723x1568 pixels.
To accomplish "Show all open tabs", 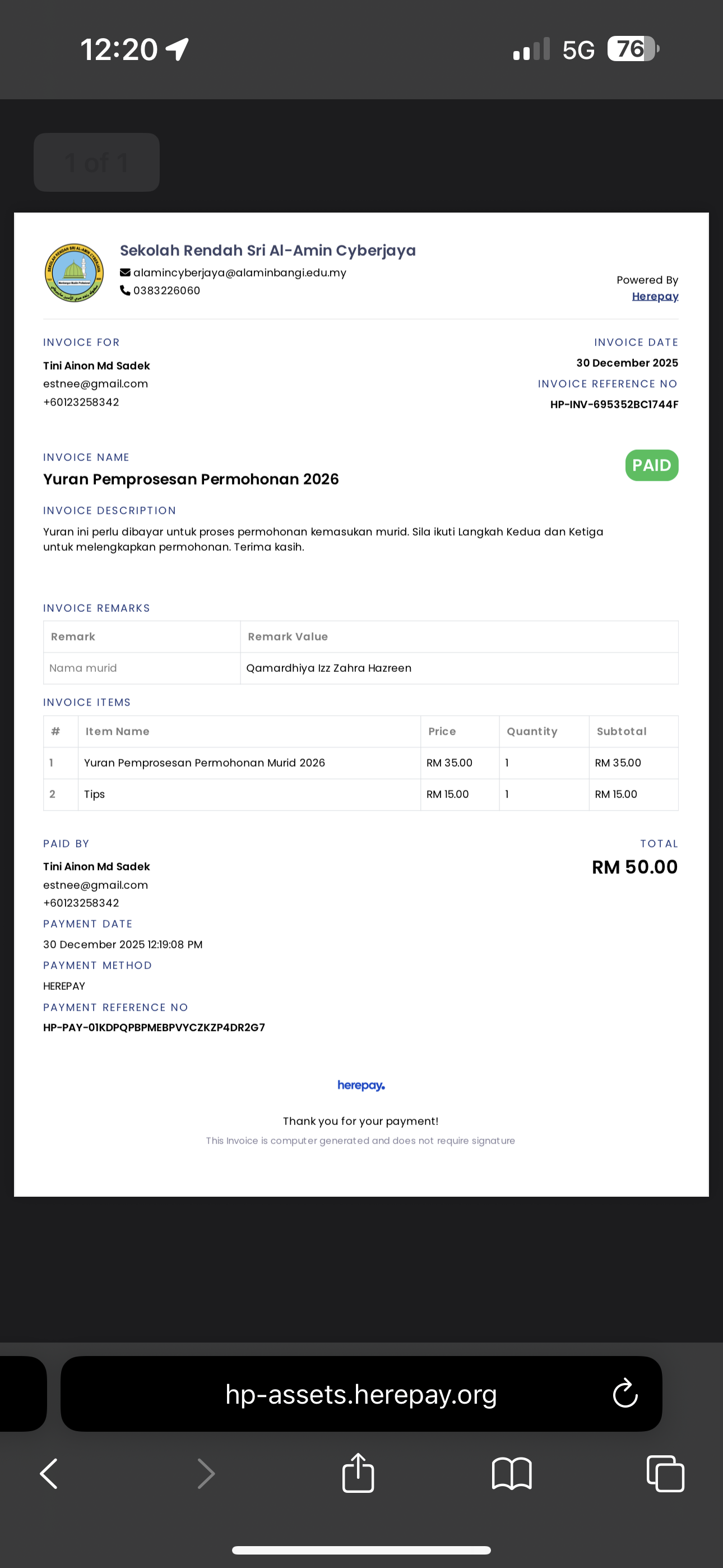I will pyautogui.click(x=665, y=1474).
